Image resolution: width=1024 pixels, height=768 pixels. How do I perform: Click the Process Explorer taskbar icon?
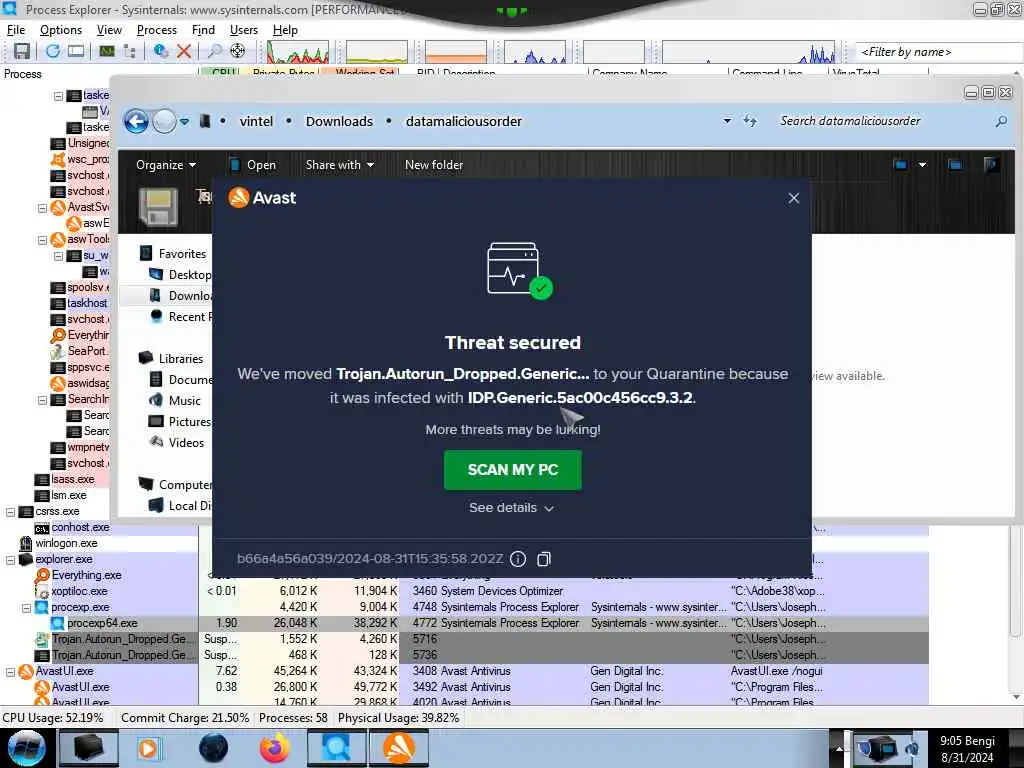pyautogui.click(x=336, y=748)
